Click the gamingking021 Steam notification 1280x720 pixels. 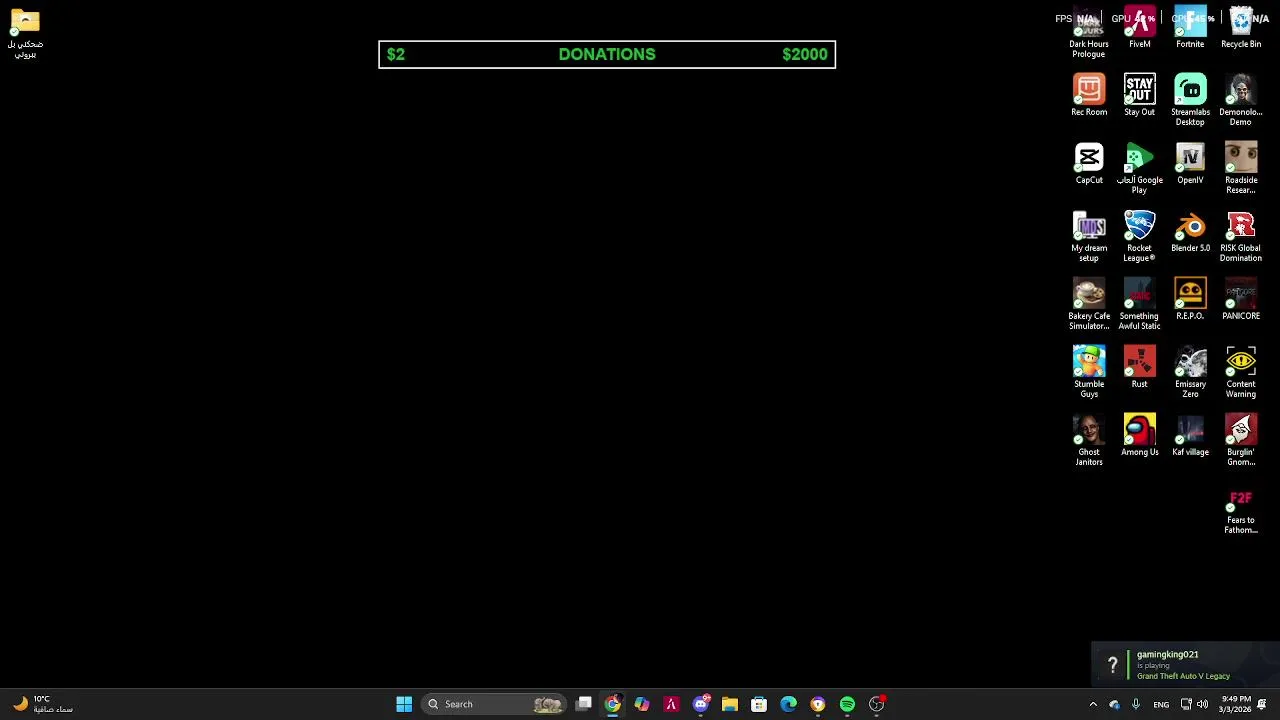(1185, 665)
